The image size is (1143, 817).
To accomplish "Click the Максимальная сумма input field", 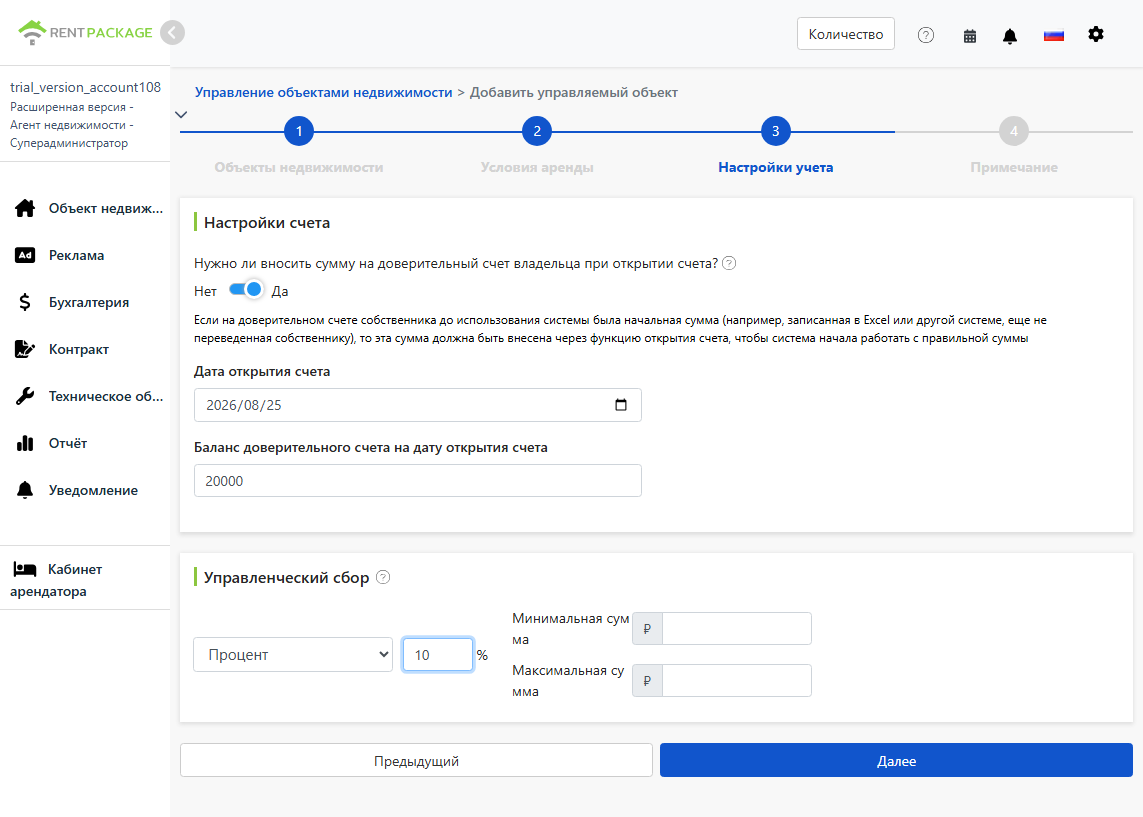I will 736,681.
